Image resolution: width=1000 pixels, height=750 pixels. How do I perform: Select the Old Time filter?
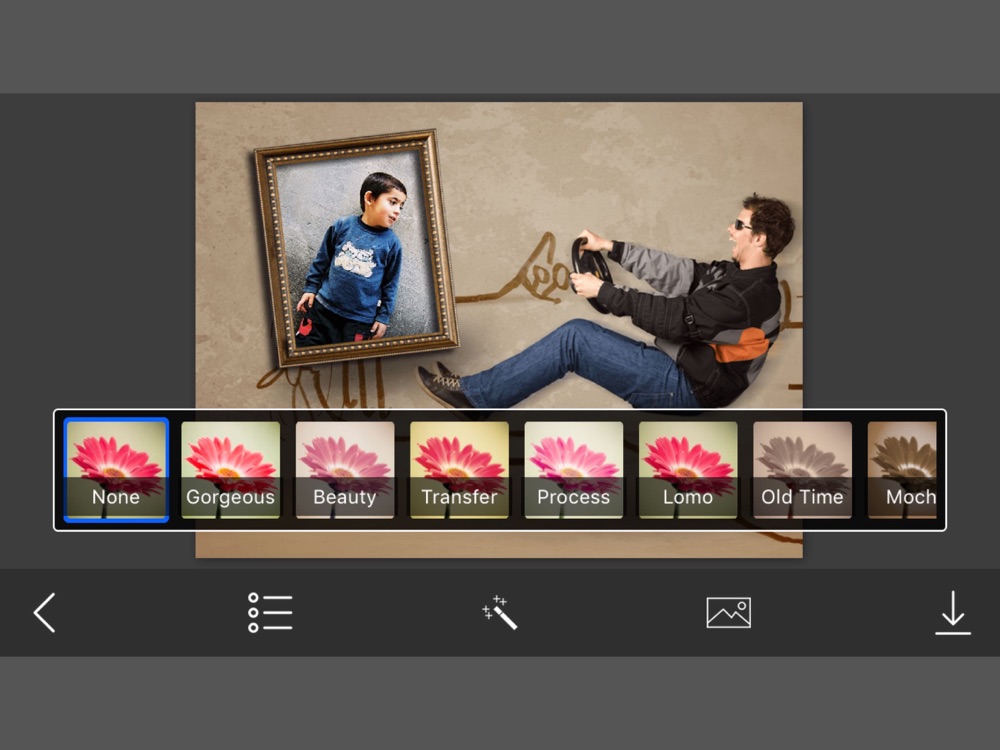(802, 470)
